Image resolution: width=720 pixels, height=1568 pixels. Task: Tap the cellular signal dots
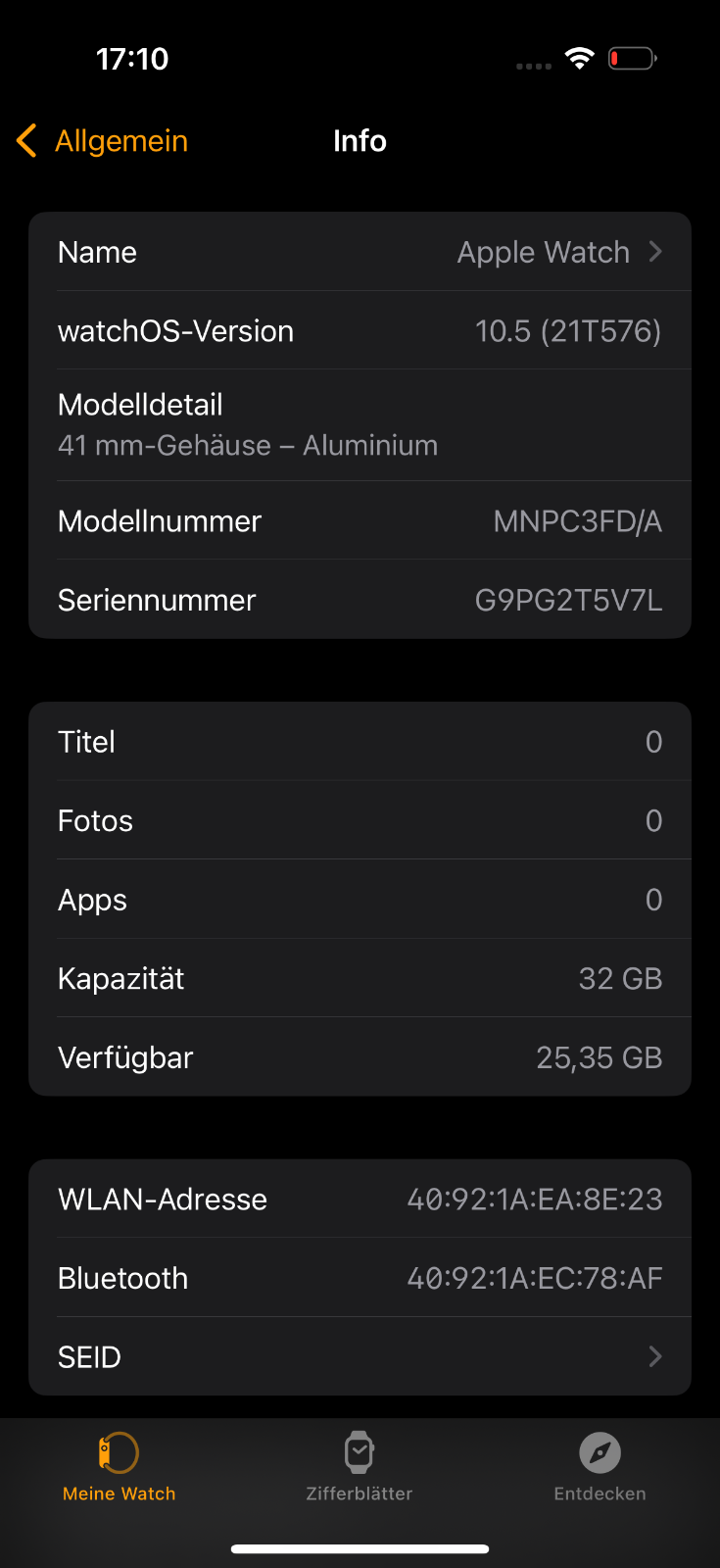coord(534,66)
